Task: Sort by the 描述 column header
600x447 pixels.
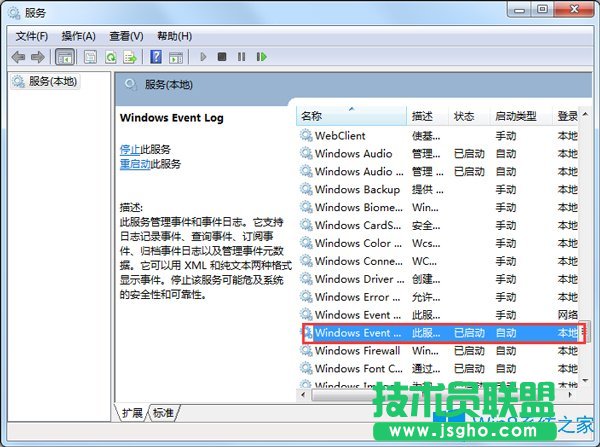Action: tap(427, 116)
